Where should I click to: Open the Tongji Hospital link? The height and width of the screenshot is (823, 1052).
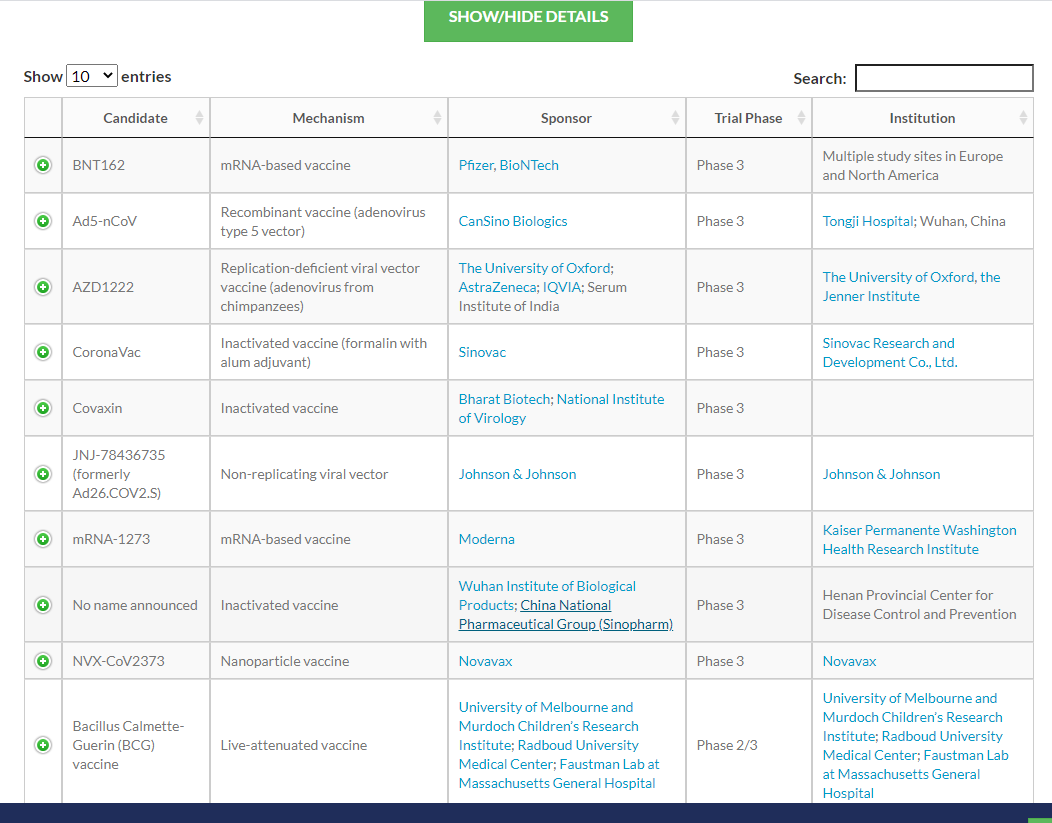point(867,221)
